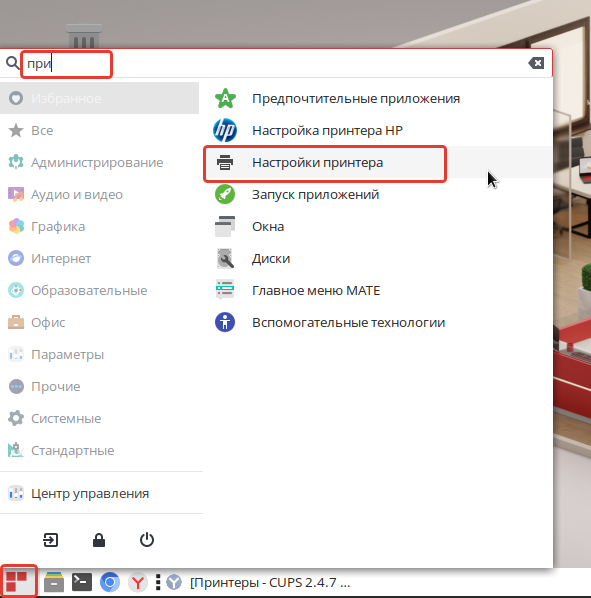Open the Диски utility
Viewport: 591px width, 598px height.
(x=377, y=259)
